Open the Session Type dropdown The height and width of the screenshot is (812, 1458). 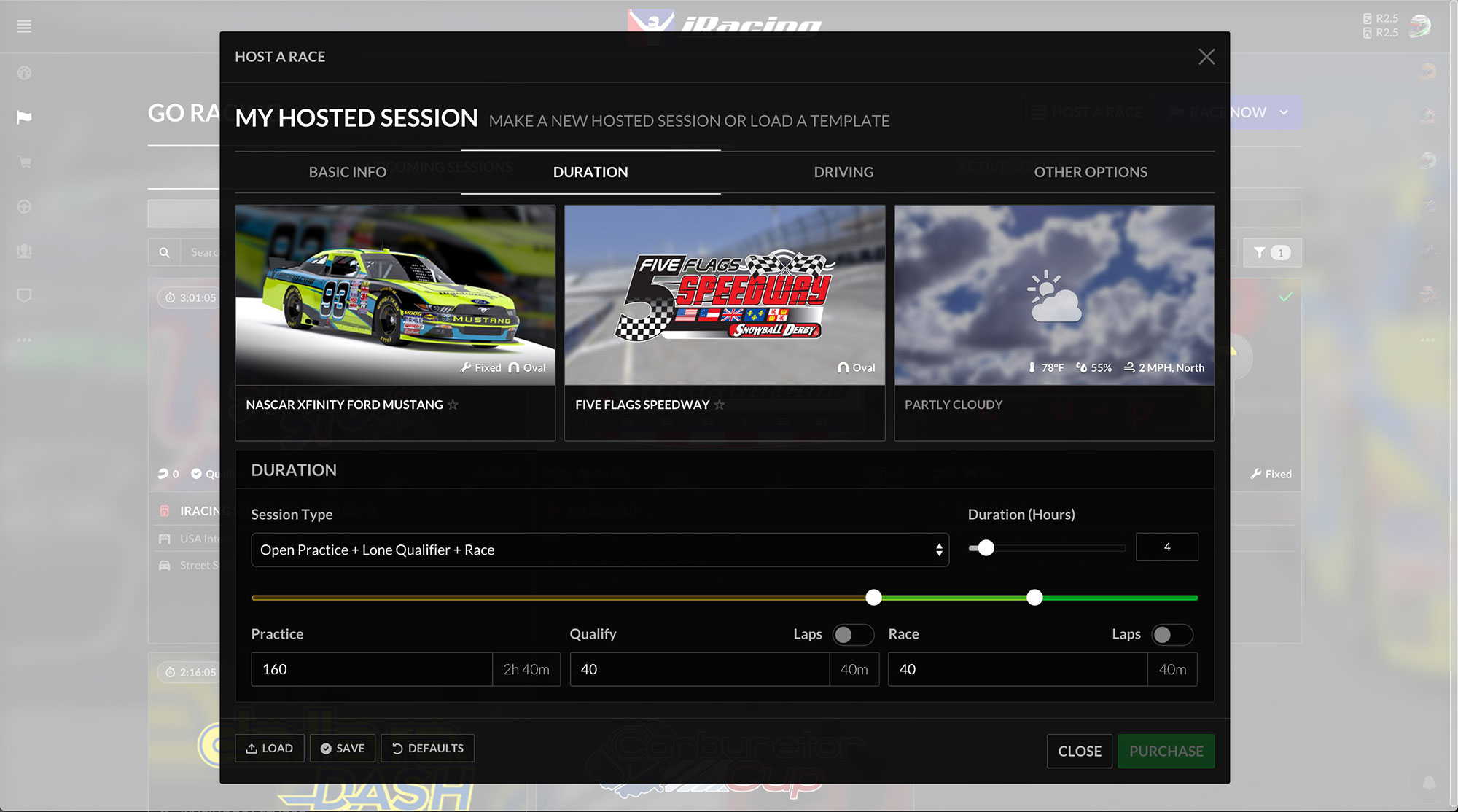tap(599, 550)
